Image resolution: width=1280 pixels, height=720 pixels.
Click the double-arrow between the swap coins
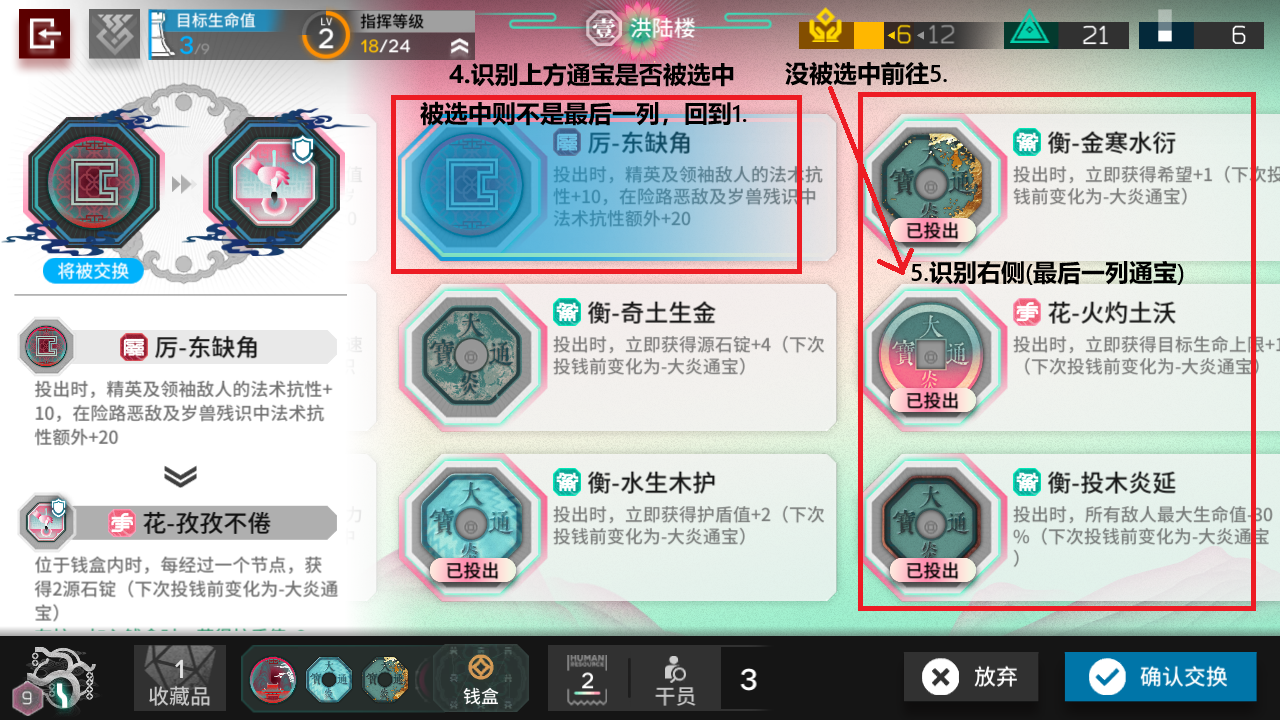click(183, 186)
